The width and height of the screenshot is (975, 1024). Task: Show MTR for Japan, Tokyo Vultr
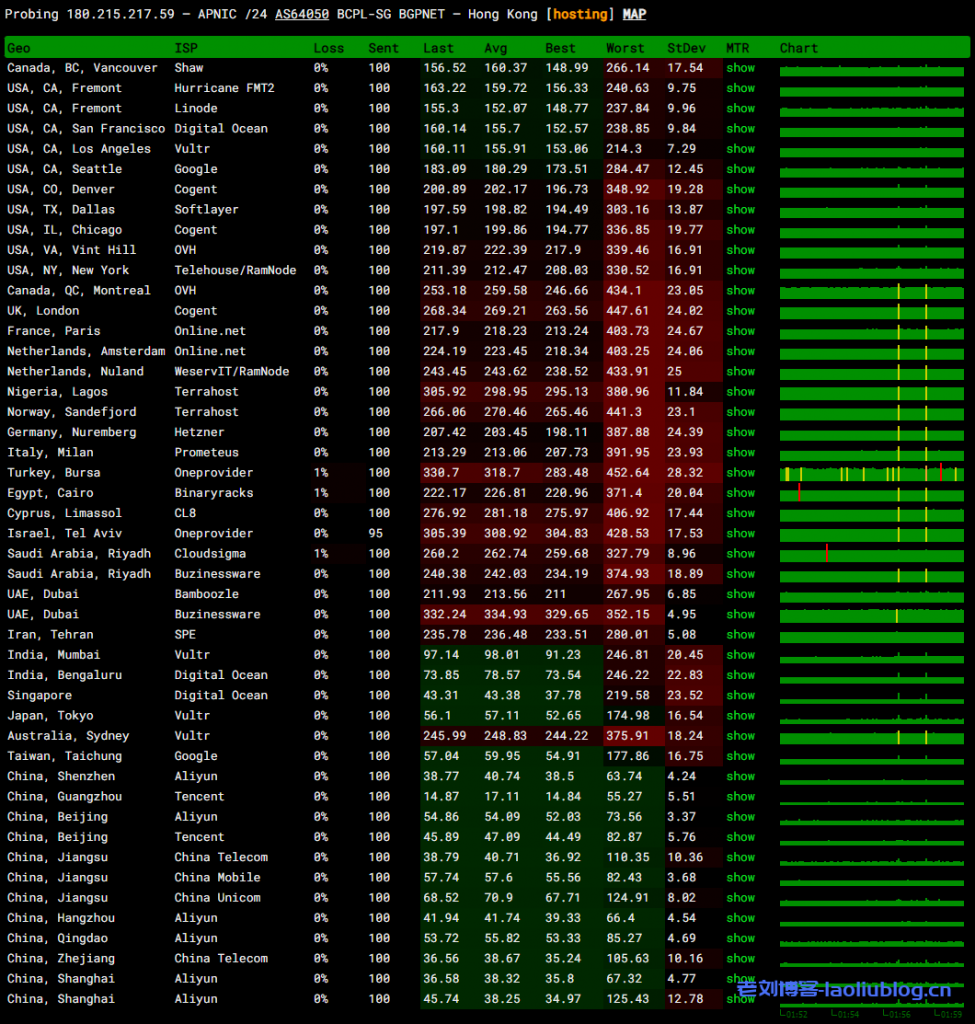740,716
